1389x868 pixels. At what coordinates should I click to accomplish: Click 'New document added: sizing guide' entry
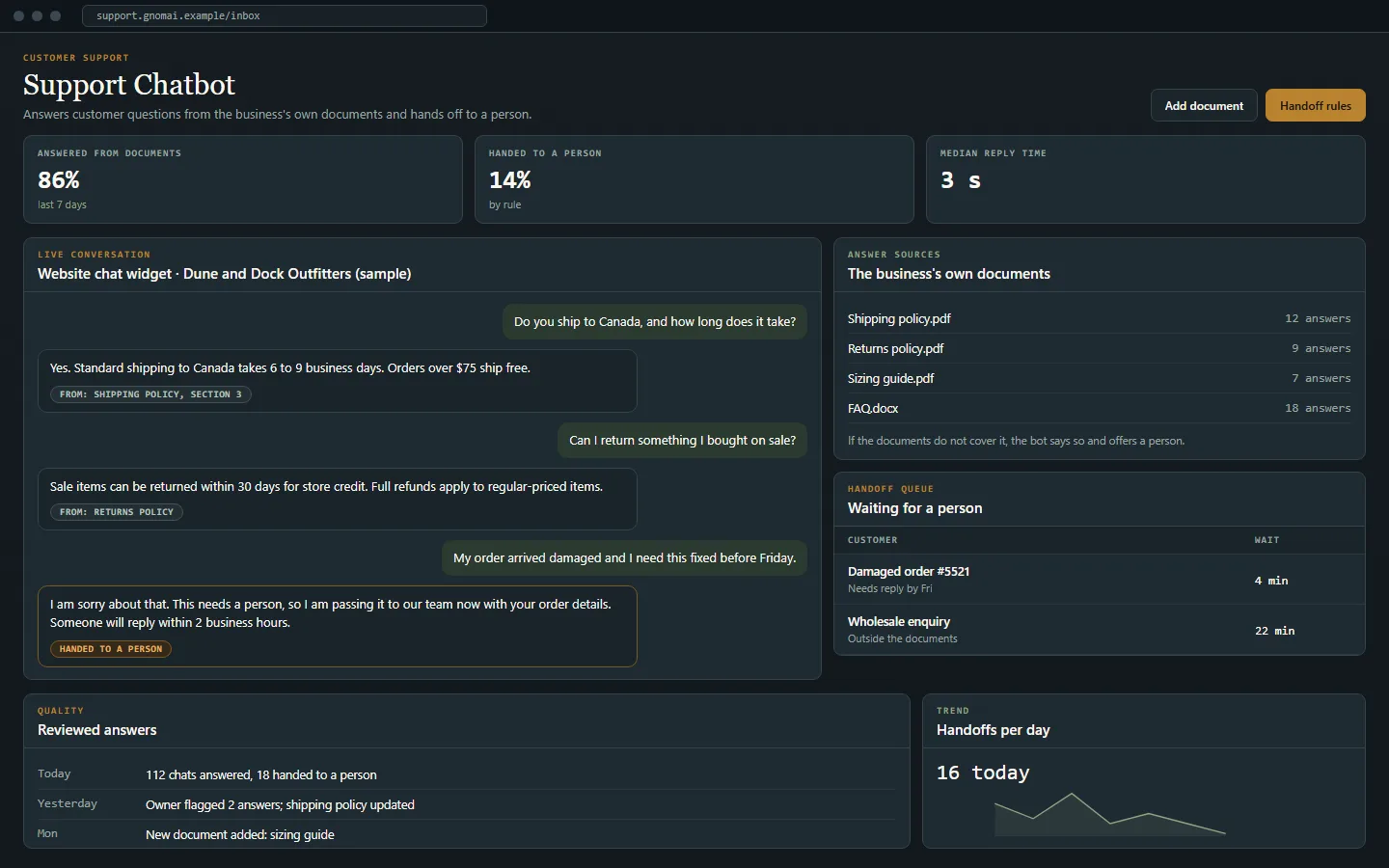[x=240, y=834]
